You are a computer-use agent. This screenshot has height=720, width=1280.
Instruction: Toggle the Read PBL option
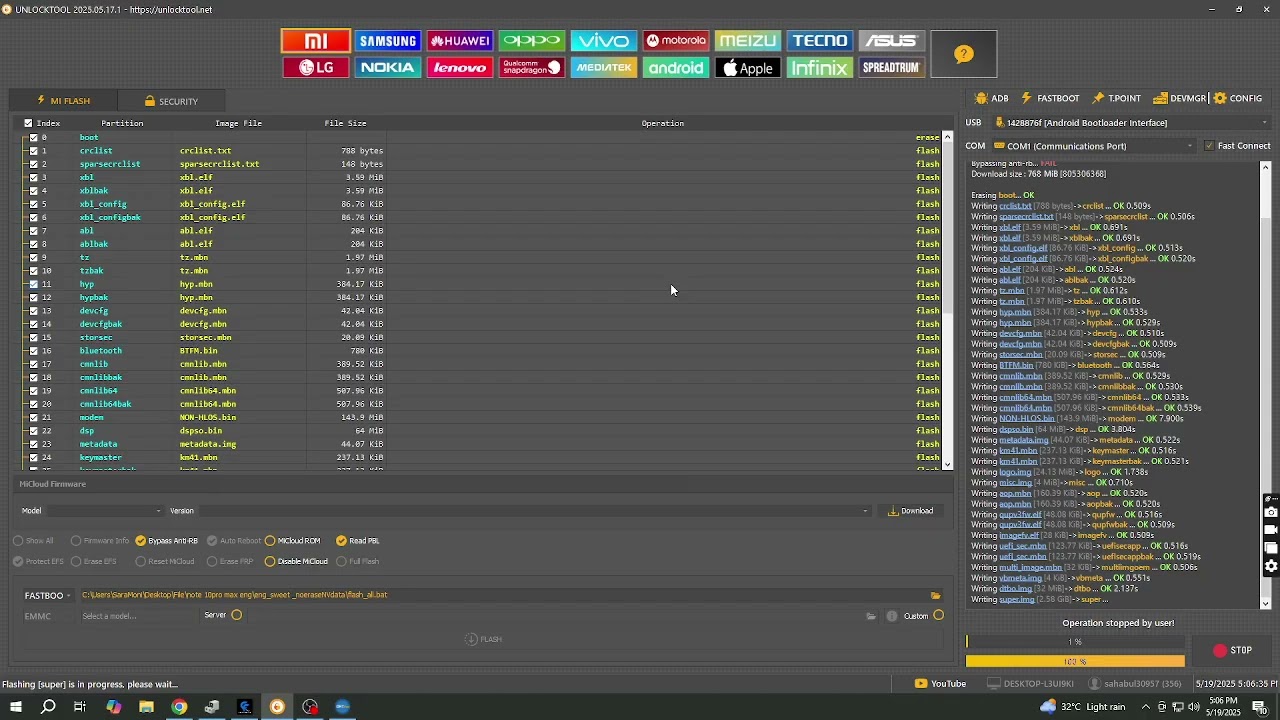(x=358, y=541)
